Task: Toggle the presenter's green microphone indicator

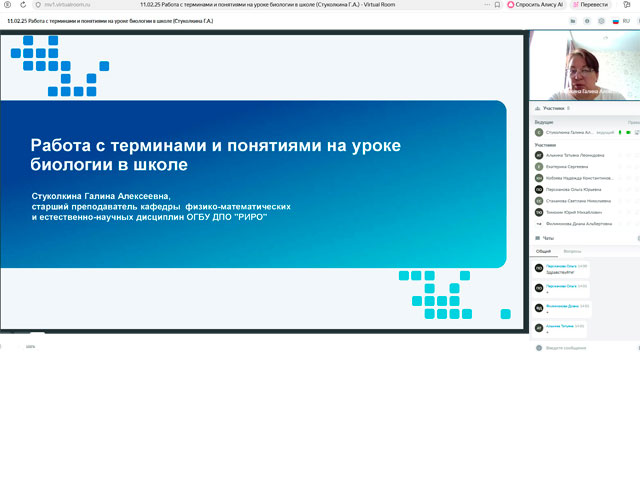Action: (x=619, y=132)
